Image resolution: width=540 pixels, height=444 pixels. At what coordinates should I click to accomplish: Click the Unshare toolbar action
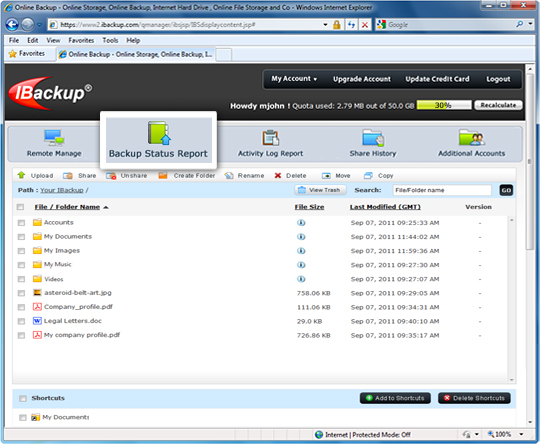point(126,176)
